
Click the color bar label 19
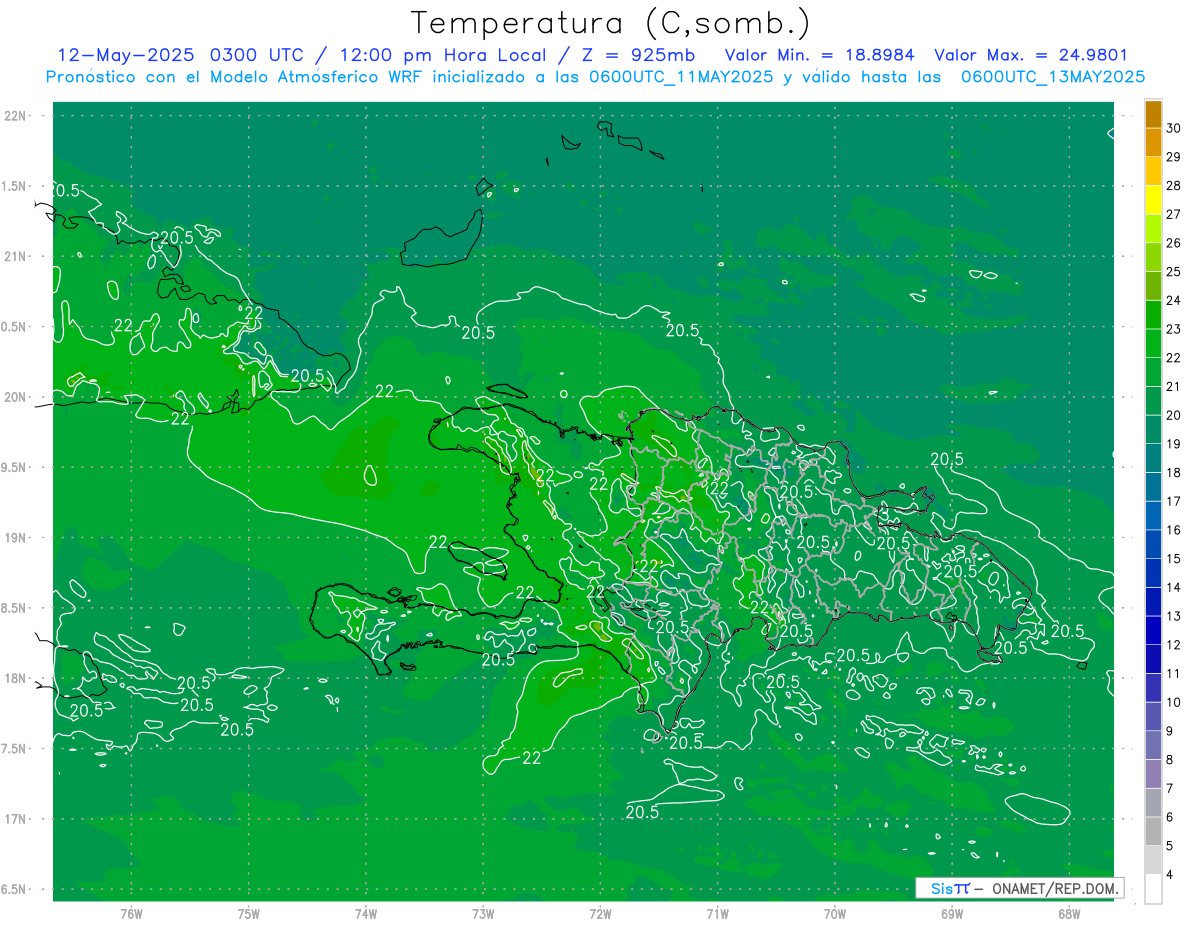[1173, 444]
